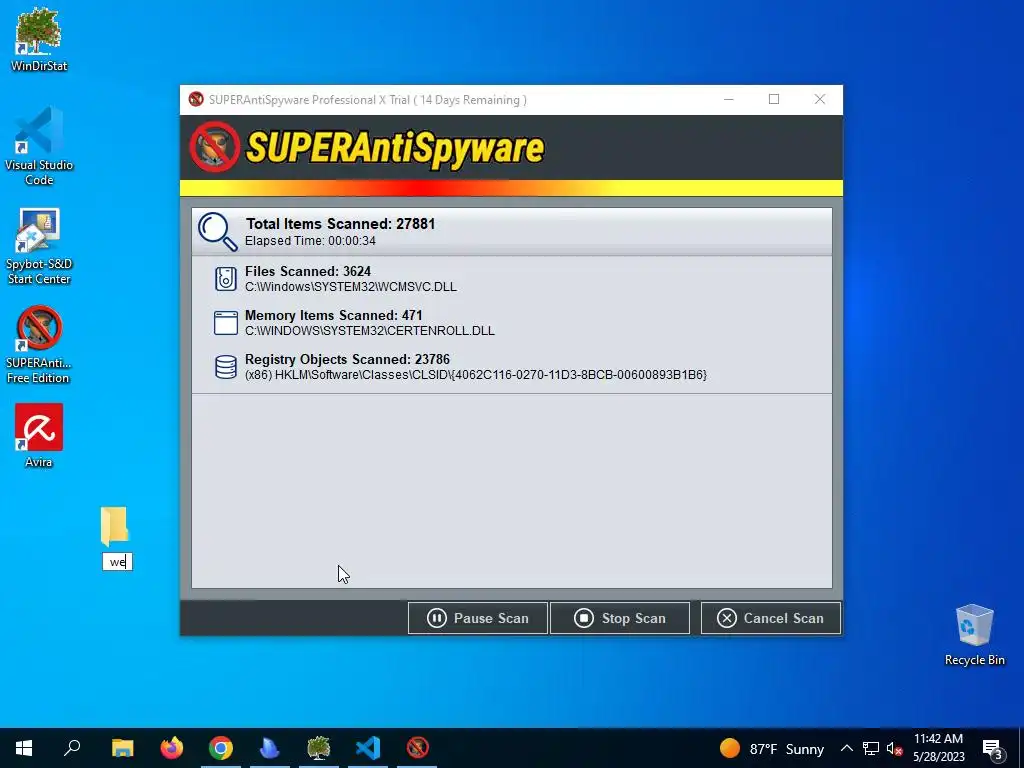Click the magnifying glass scan icon
The image size is (1024, 768).
[217, 231]
